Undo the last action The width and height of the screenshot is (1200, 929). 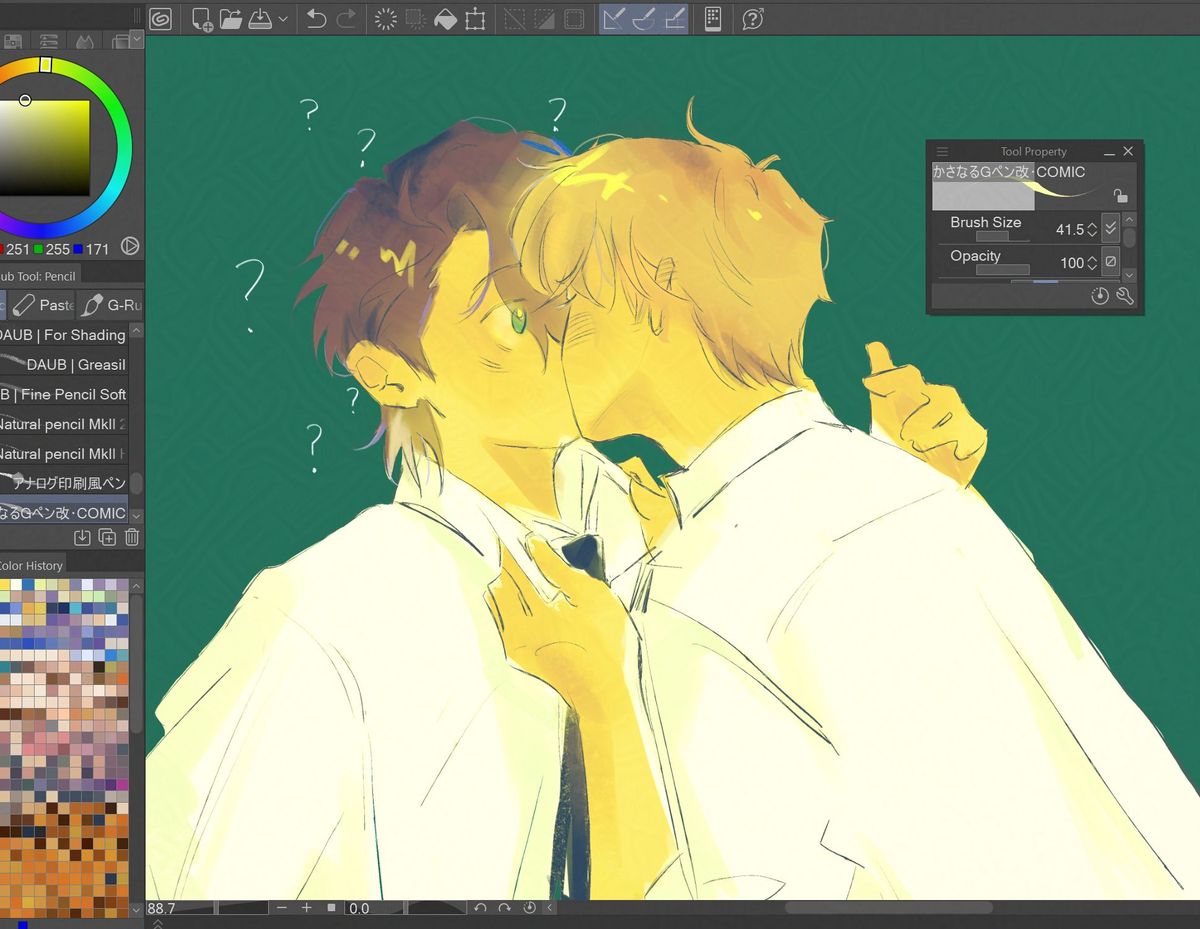click(x=316, y=18)
